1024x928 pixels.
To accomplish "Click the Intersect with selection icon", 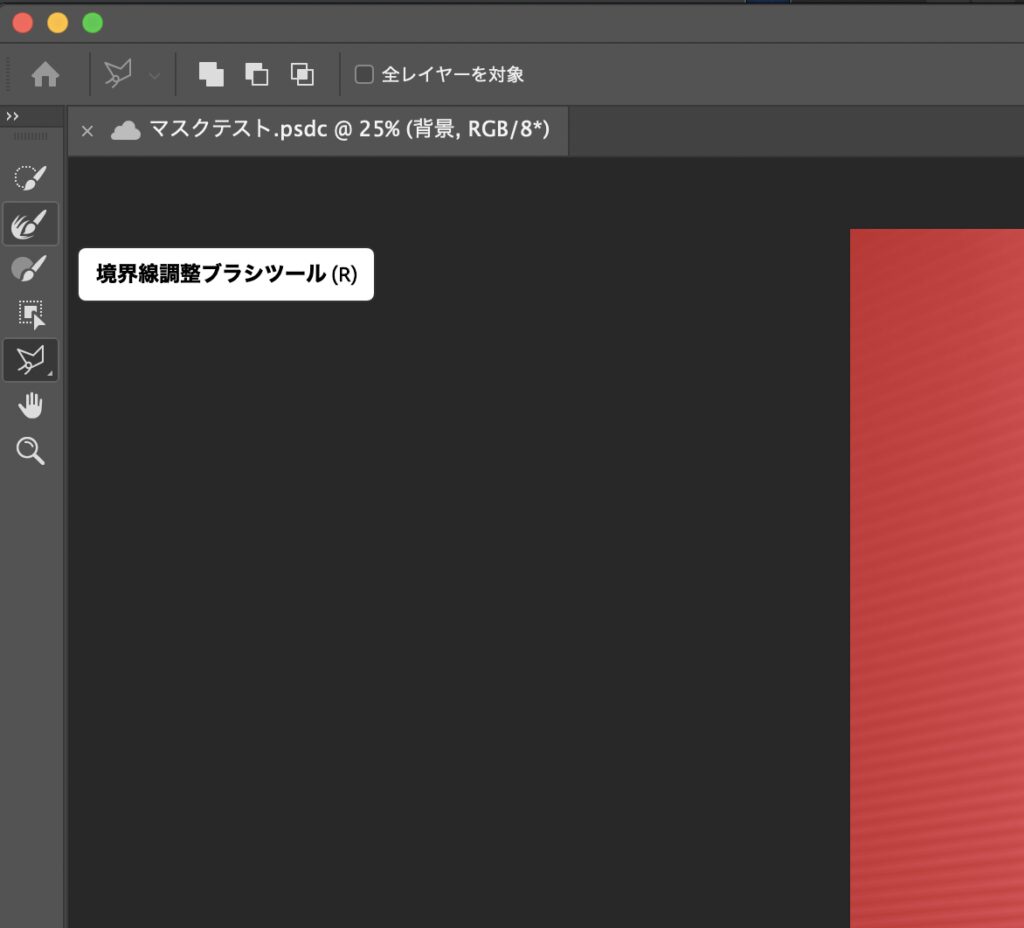I will pyautogui.click(x=302, y=74).
